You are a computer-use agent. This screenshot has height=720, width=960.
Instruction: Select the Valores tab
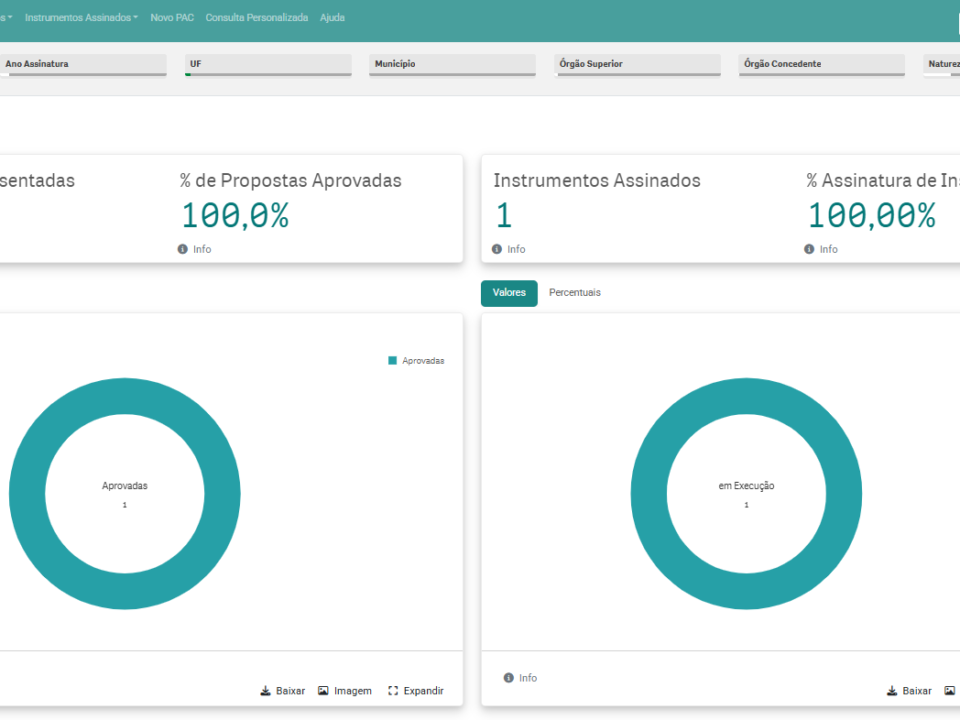click(509, 293)
